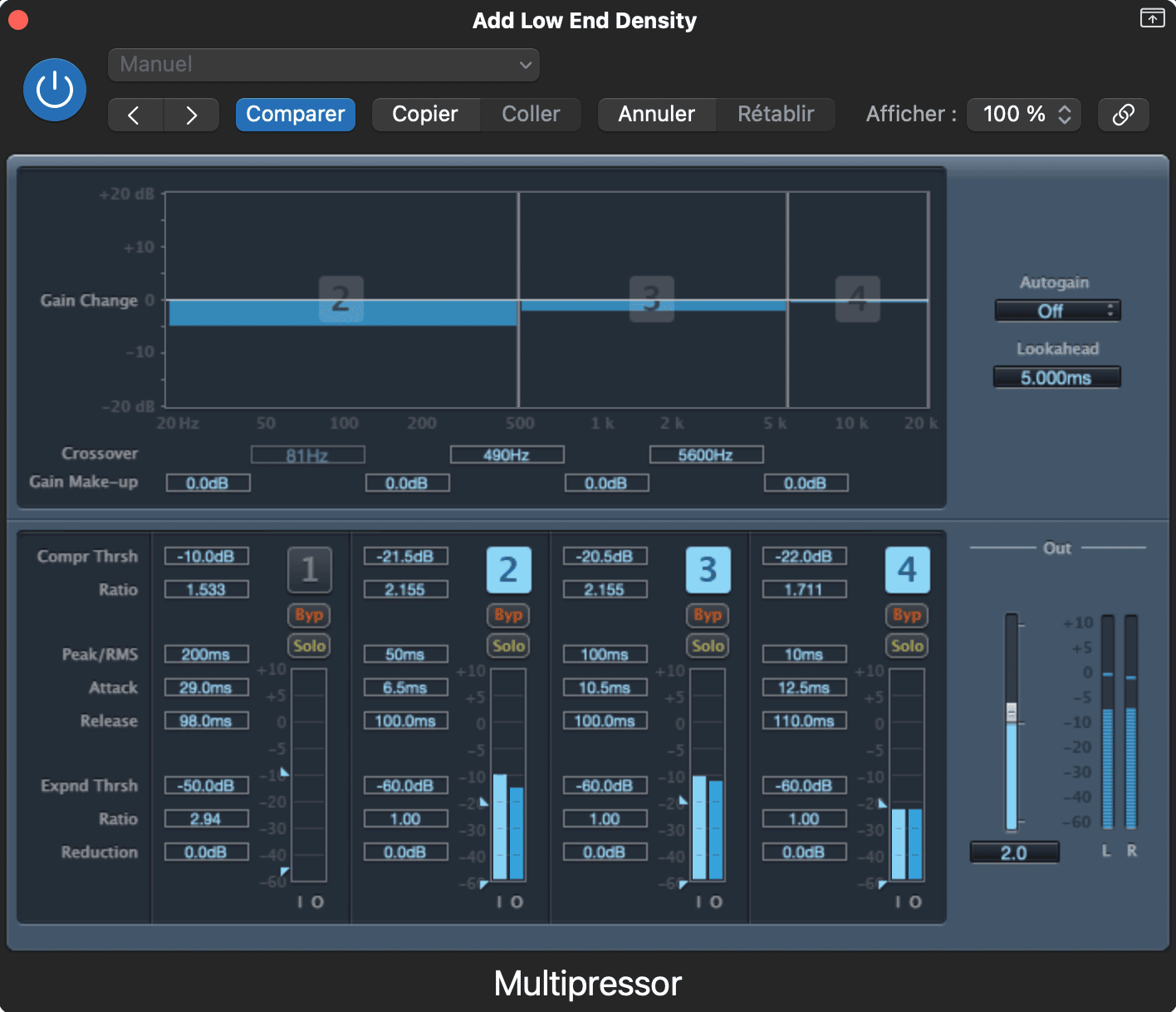Select band 4 label in the graph
1176x1012 pixels.
point(858,299)
